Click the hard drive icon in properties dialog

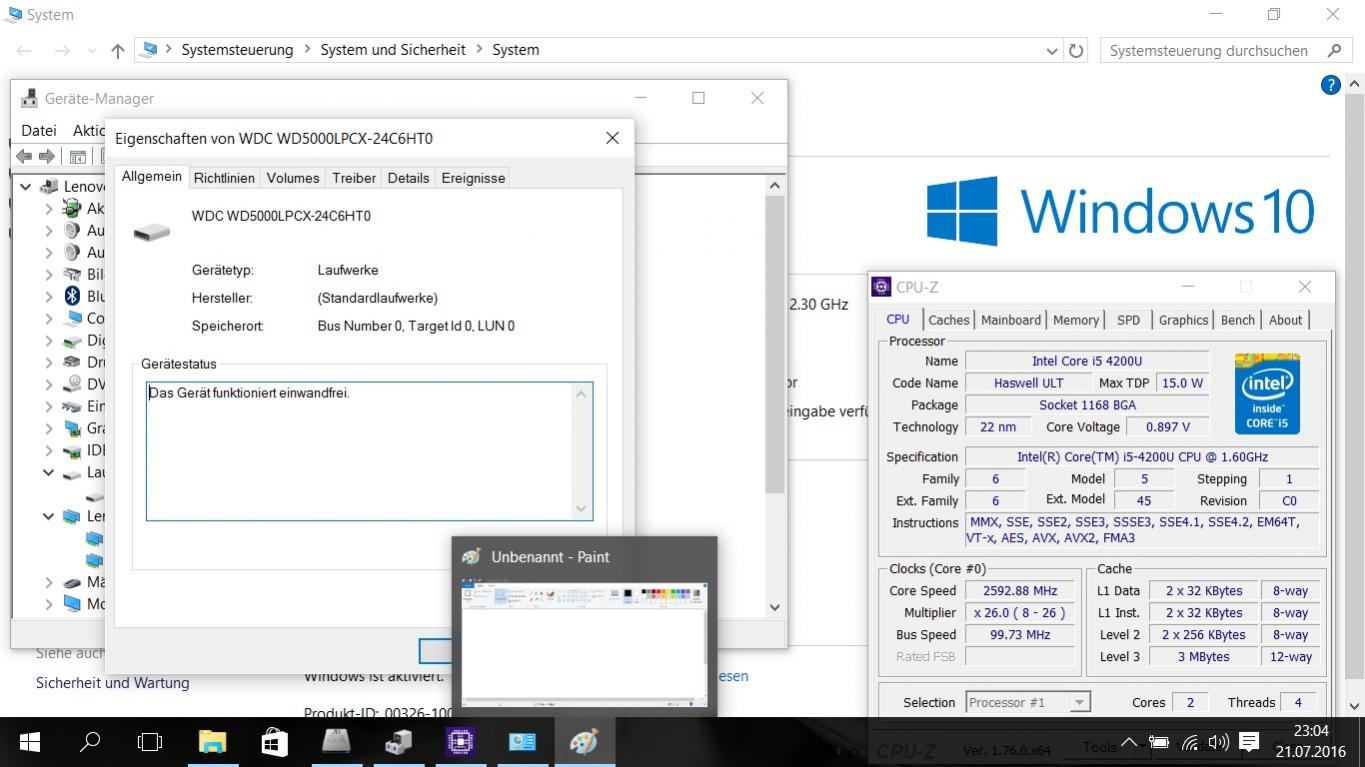(x=152, y=232)
